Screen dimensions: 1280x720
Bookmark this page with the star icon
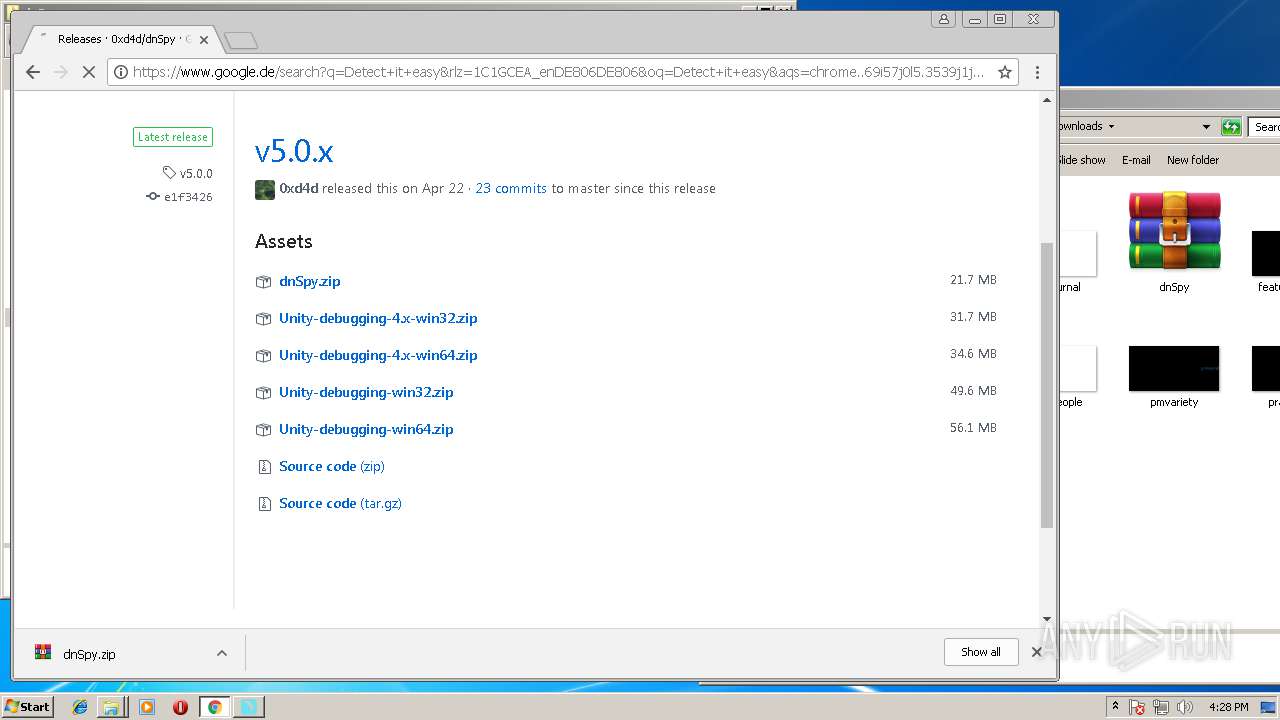click(x=1005, y=72)
